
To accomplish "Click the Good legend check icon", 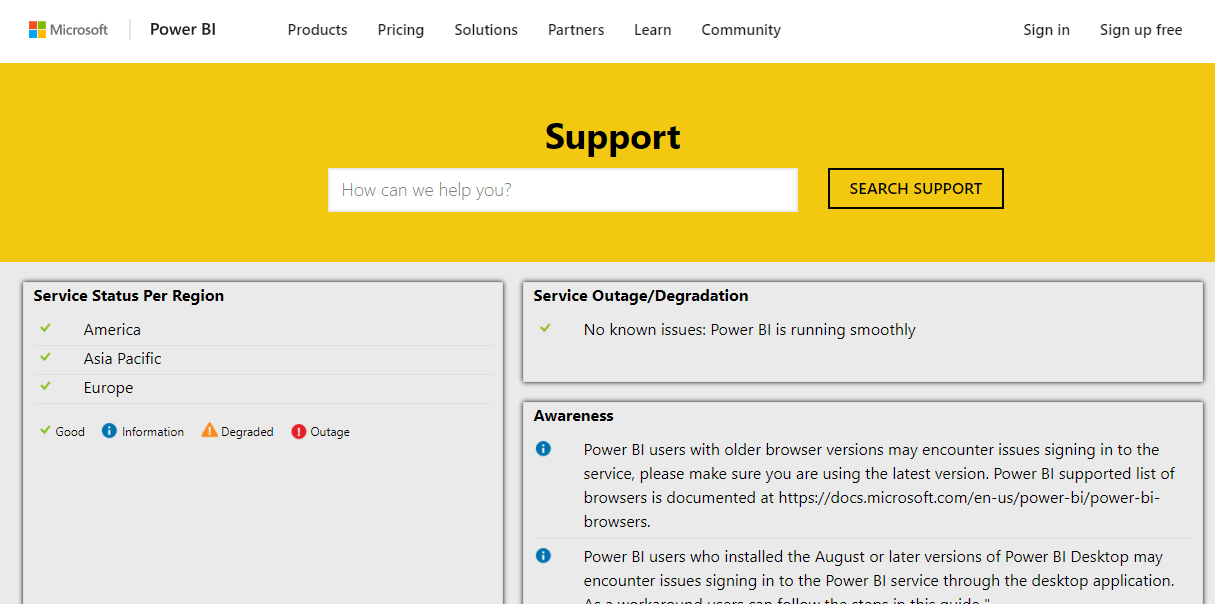I will click(45, 430).
